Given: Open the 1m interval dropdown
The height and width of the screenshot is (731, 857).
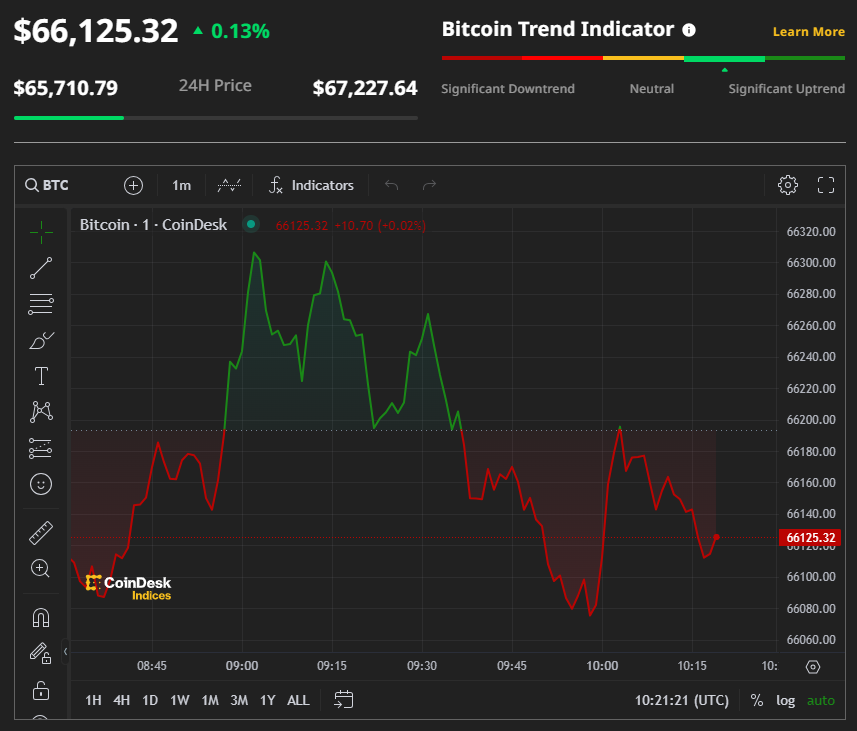Looking at the screenshot, I should tap(181, 185).
